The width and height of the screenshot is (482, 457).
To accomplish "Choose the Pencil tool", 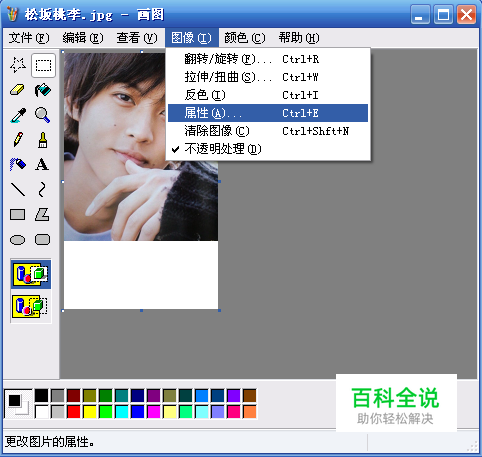I will click(18, 140).
